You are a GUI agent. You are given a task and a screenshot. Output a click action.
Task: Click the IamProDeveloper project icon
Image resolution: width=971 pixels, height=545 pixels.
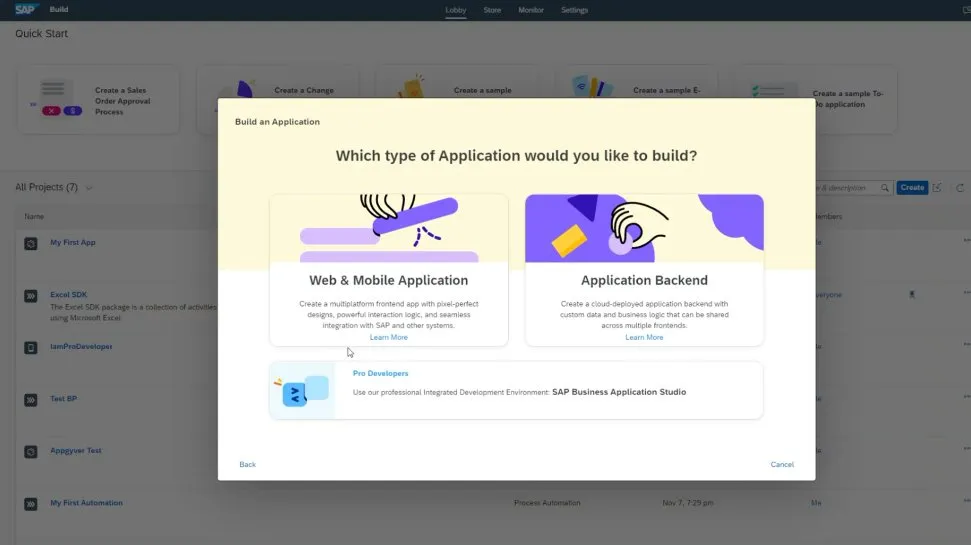(x=31, y=347)
